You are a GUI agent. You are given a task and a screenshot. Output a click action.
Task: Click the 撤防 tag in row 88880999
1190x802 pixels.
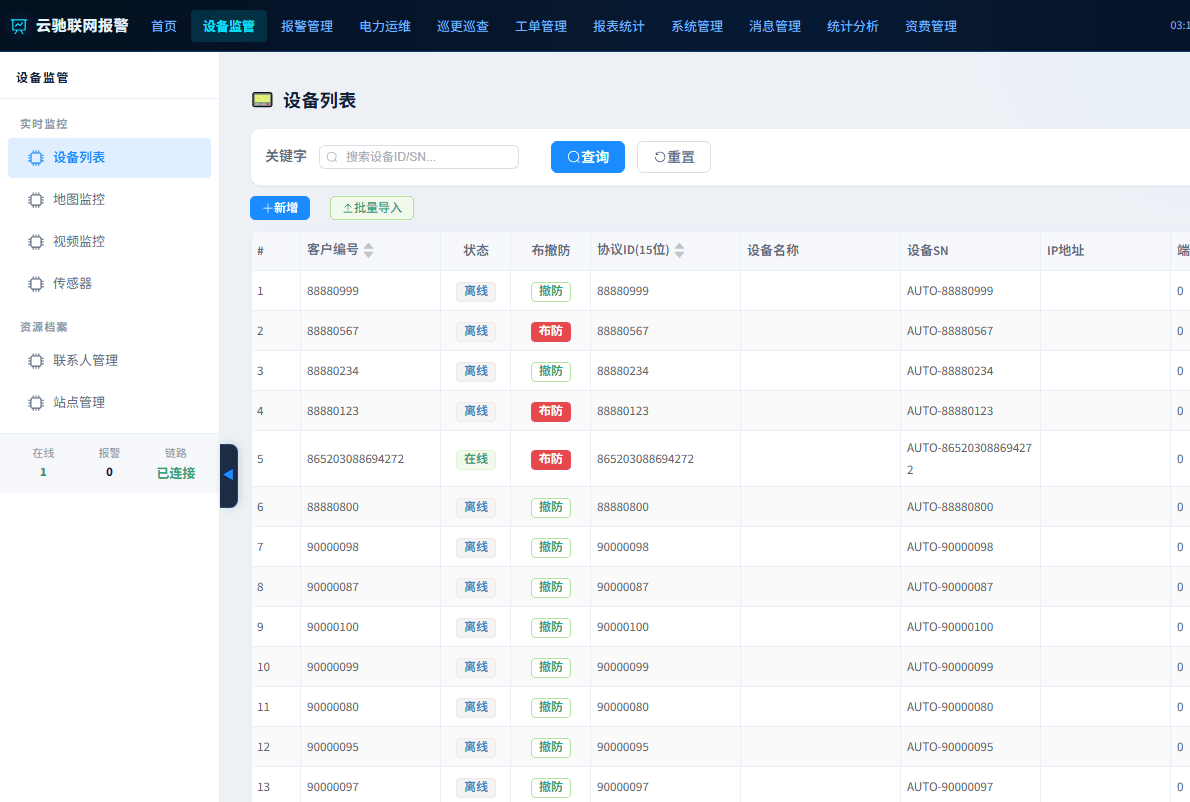[550, 291]
